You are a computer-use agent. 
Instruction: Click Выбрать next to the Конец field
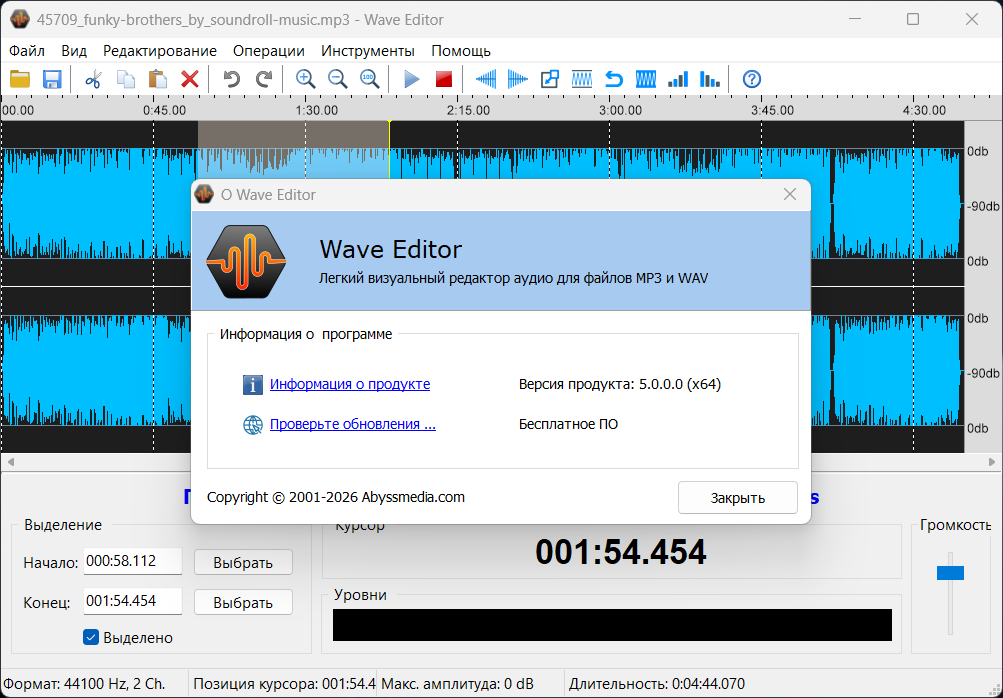pos(243,602)
